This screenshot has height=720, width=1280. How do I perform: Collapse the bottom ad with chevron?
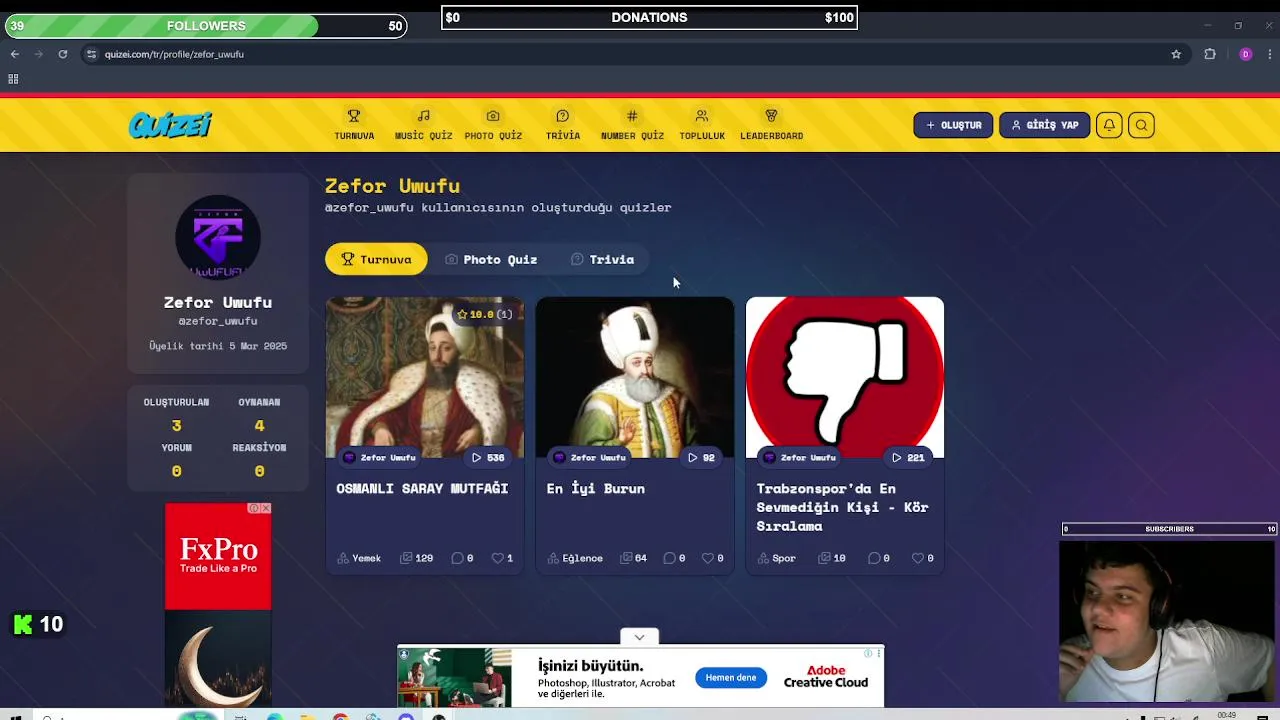point(639,637)
